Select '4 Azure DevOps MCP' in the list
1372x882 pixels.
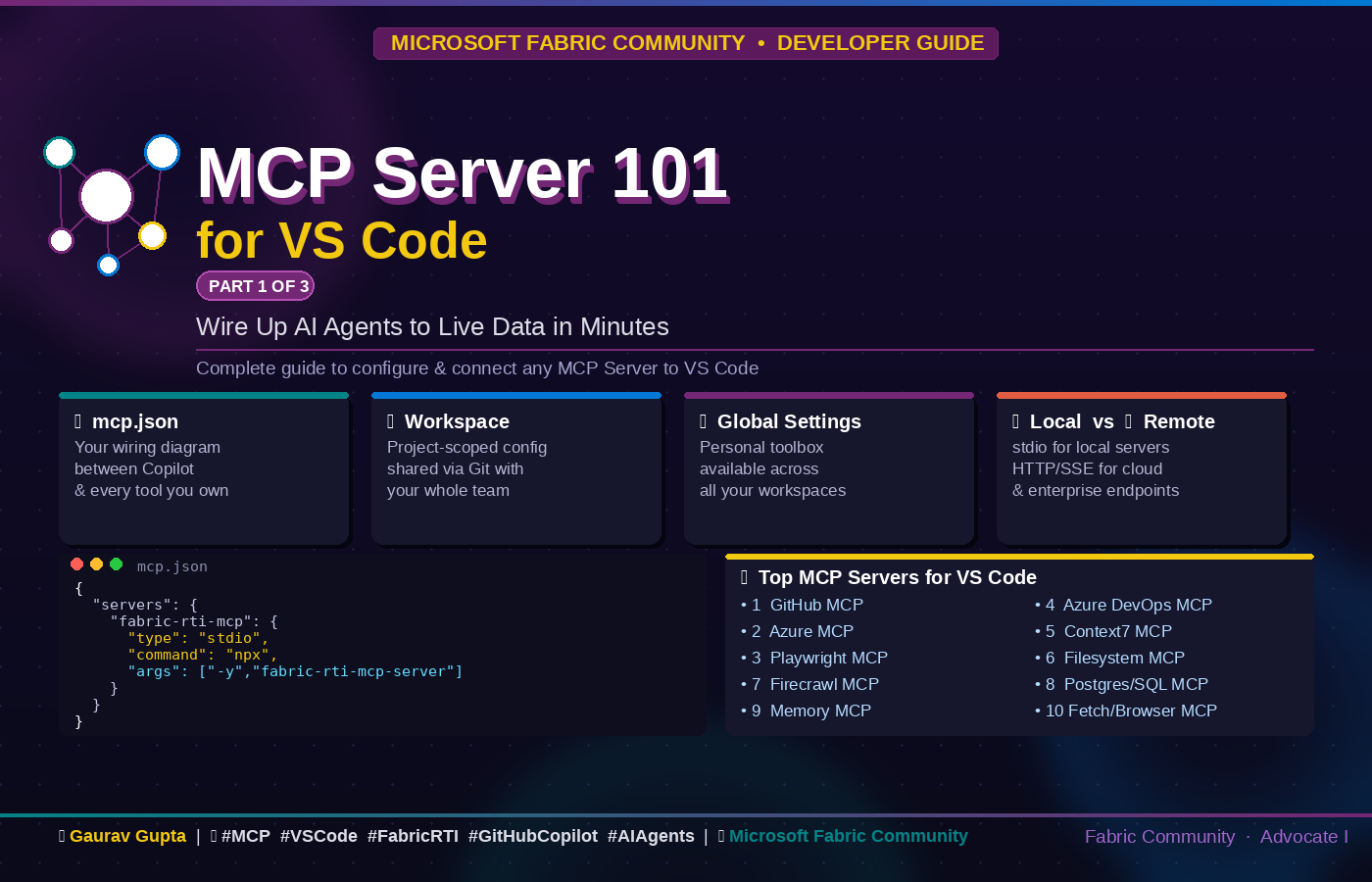pos(1124,605)
